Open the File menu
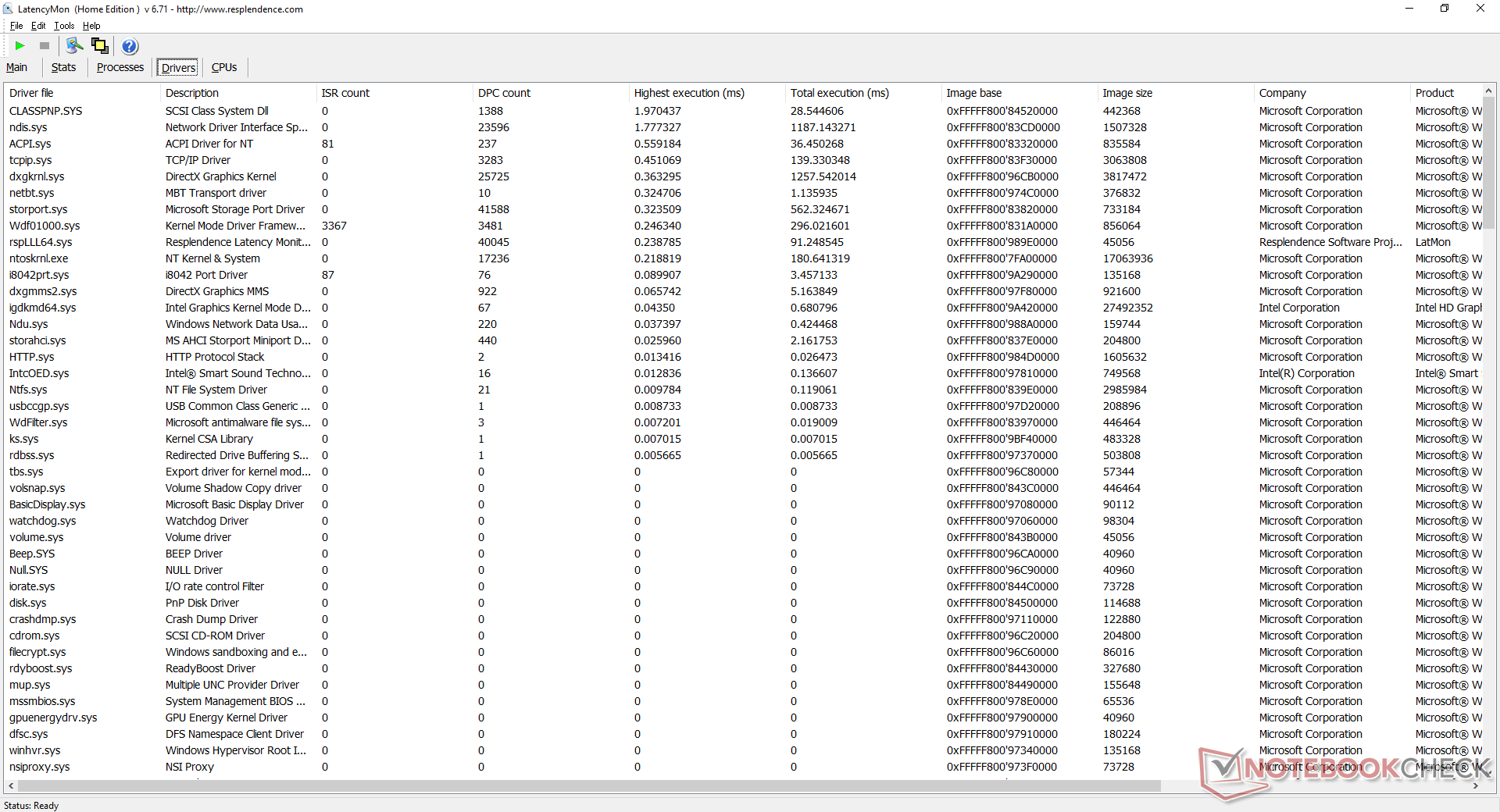Viewport: 1500px width, 812px height. tap(16, 26)
